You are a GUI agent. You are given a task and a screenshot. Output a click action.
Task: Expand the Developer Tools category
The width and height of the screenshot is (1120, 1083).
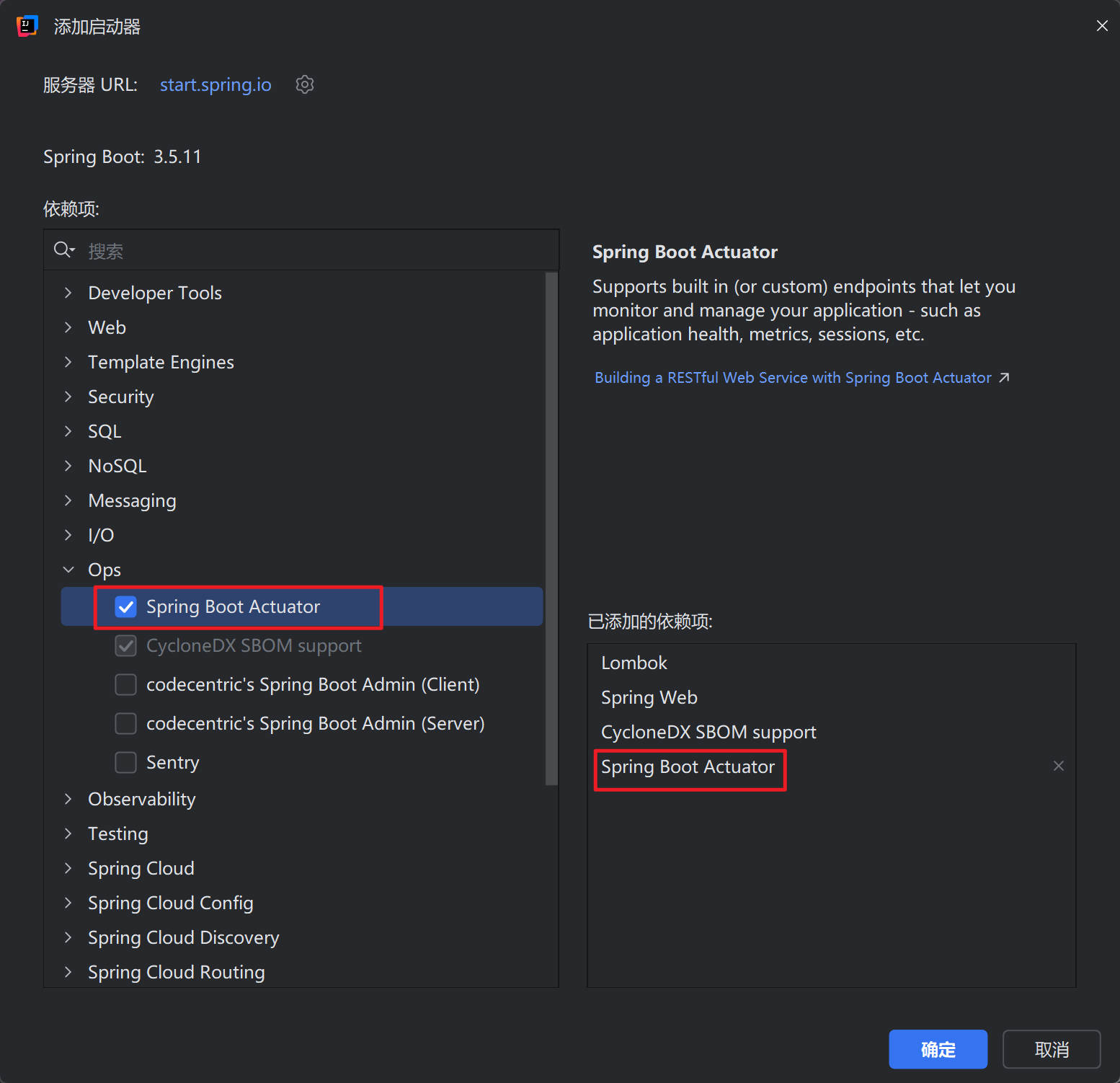pyautogui.click(x=68, y=293)
